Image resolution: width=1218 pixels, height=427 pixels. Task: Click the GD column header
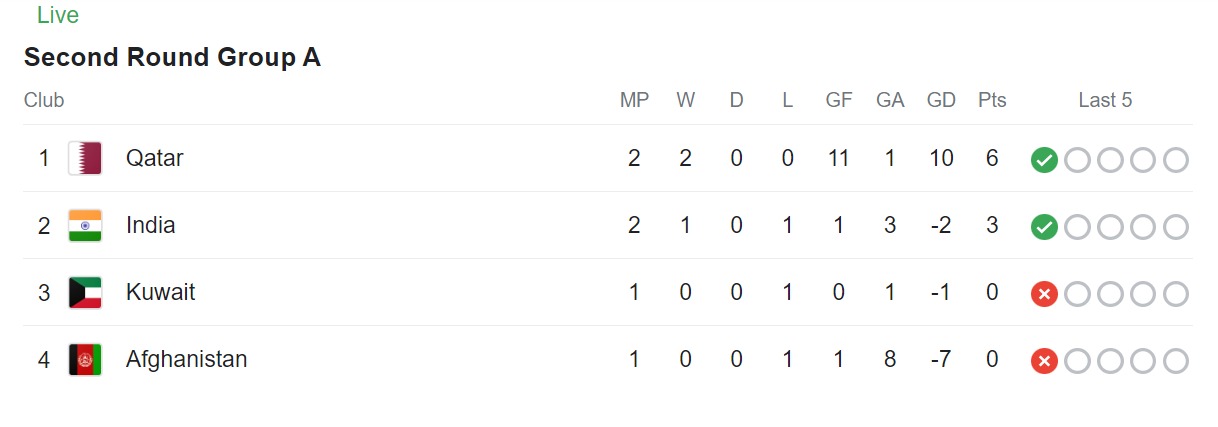[x=941, y=101]
